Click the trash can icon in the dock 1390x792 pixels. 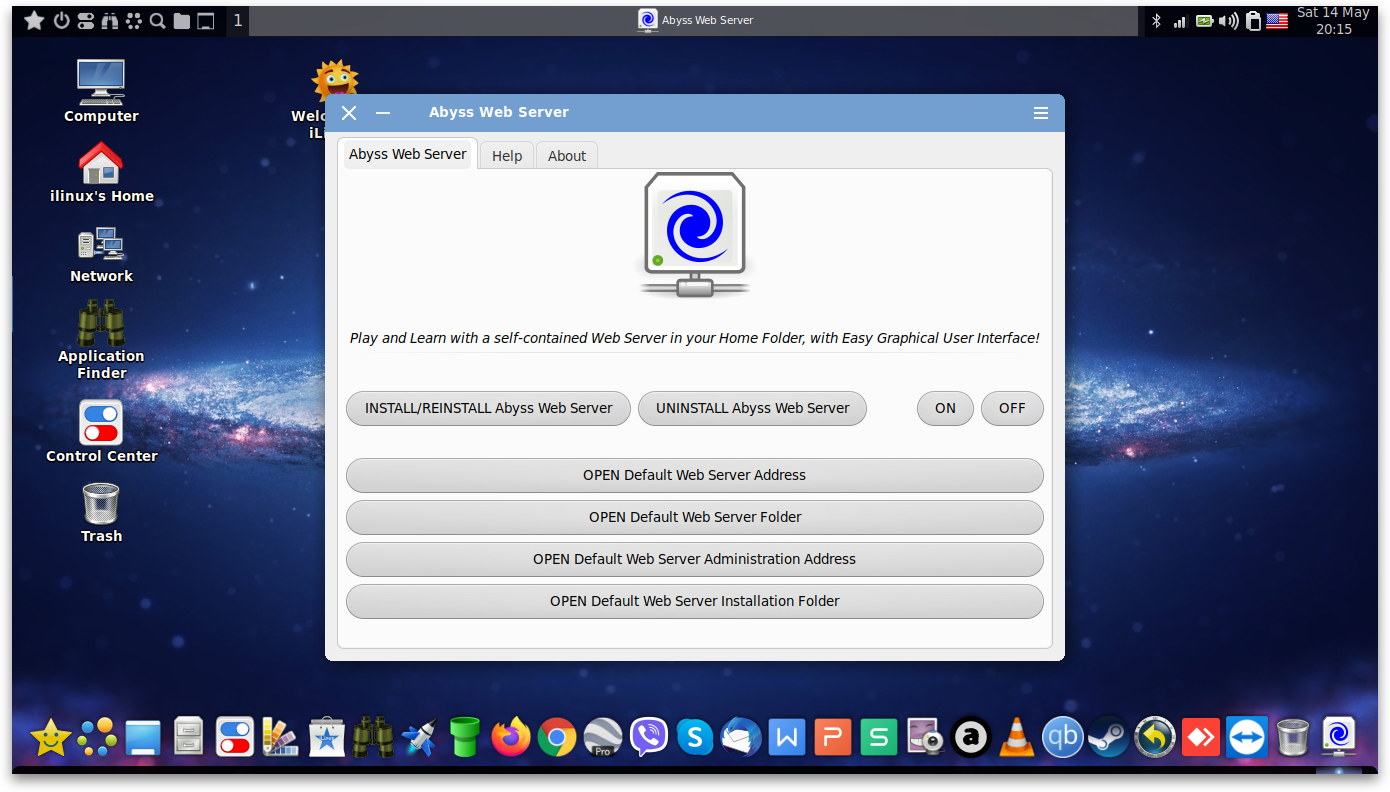pos(1292,738)
